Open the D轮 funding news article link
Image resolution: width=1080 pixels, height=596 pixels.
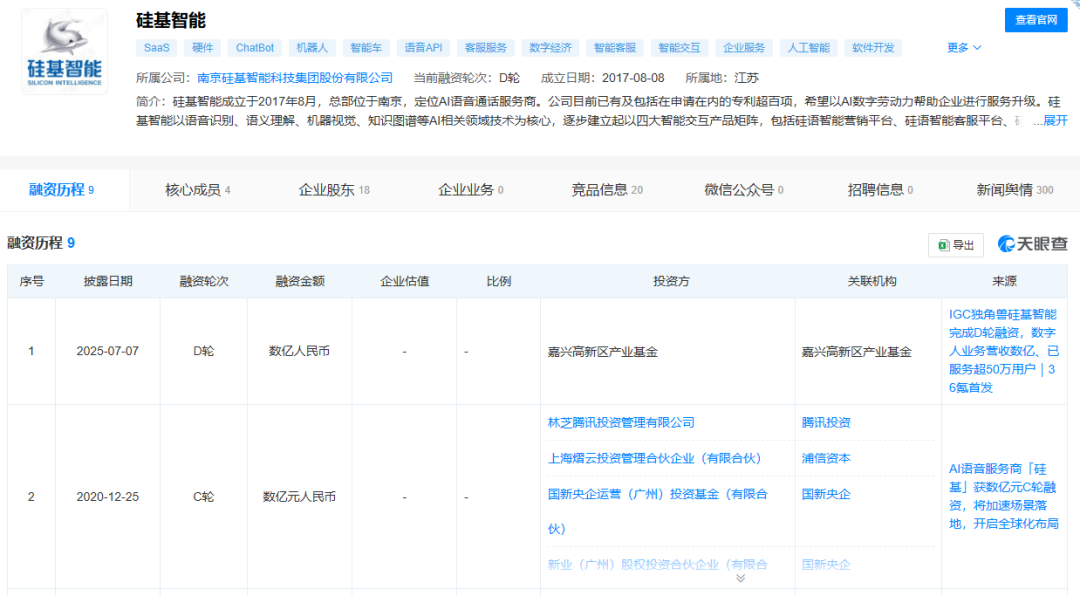(1001, 352)
